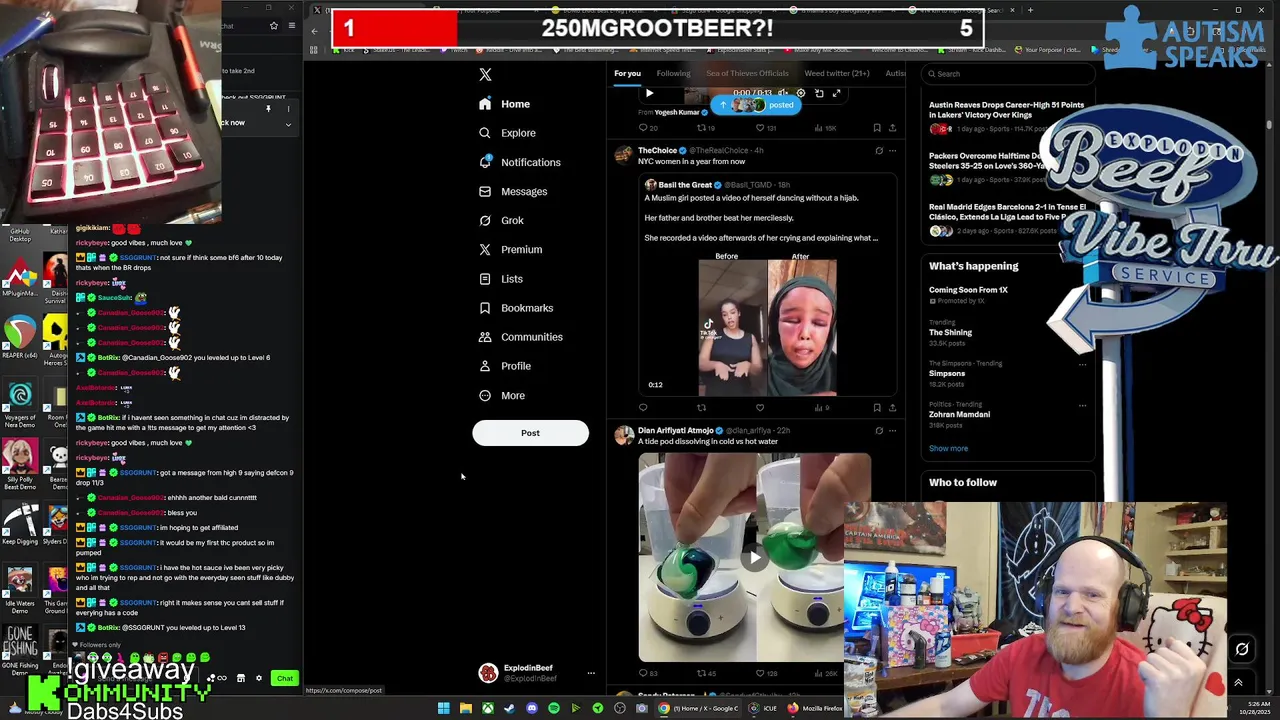The height and width of the screenshot is (720, 1280).
Task: Open more options for Zohran Mamdani trend
Action: pyautogui.click(x=1082, y=405)
